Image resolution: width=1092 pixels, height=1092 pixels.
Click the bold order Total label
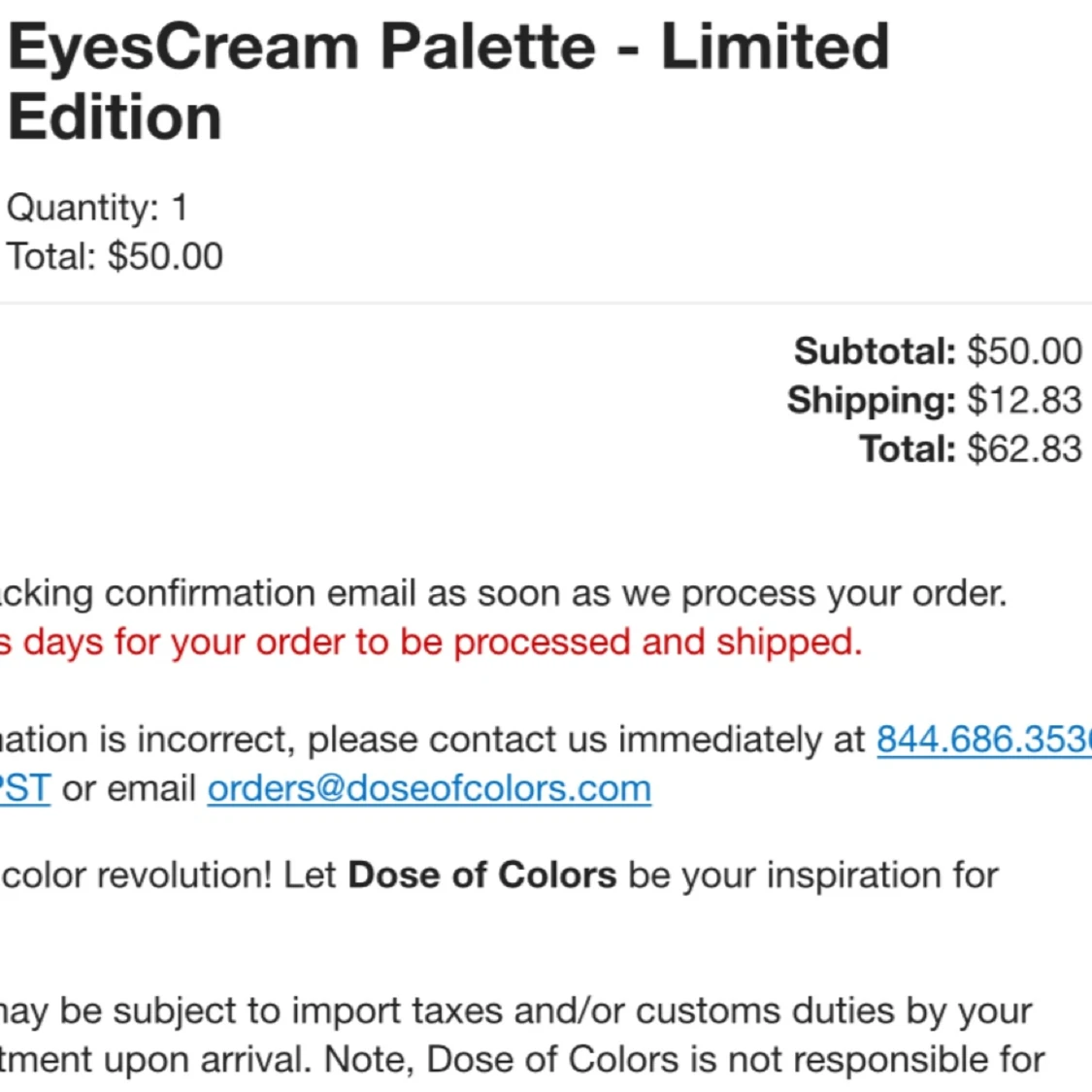click(x=907, y=449)
